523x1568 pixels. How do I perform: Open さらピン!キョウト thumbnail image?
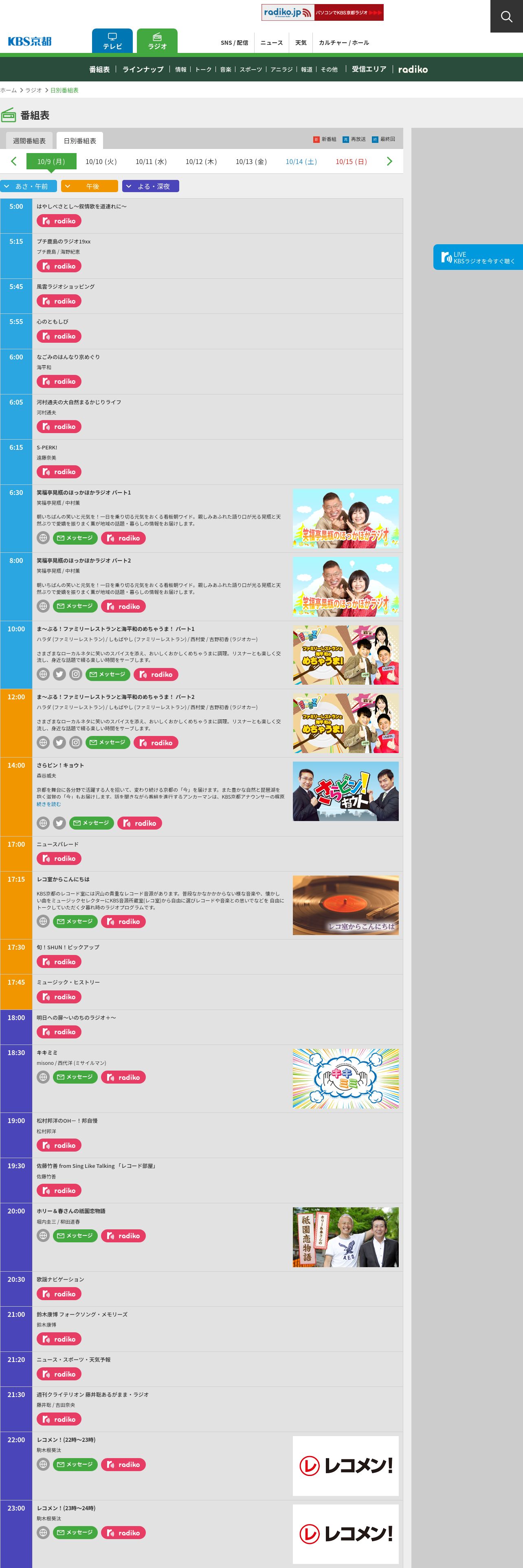pyautogui.click(x=346, y=791)
